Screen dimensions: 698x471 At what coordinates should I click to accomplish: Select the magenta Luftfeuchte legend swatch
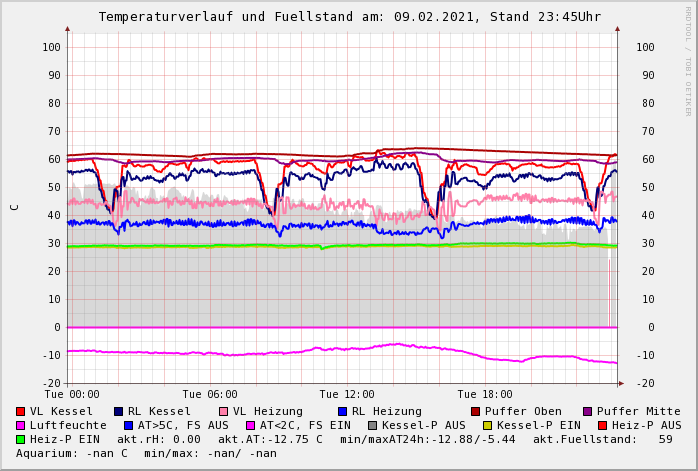coord(21,425)
